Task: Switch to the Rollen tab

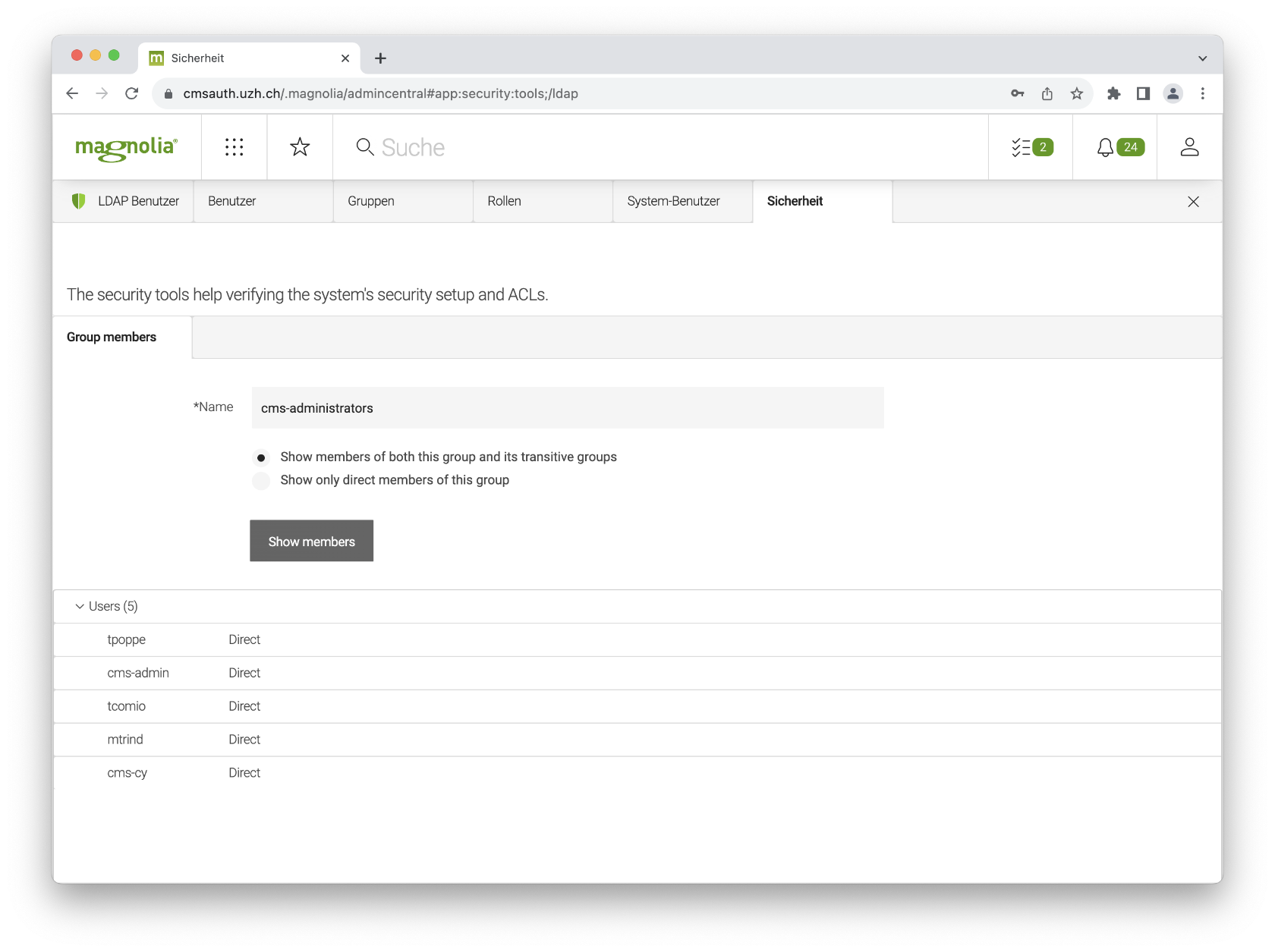Action: point(504,201)
